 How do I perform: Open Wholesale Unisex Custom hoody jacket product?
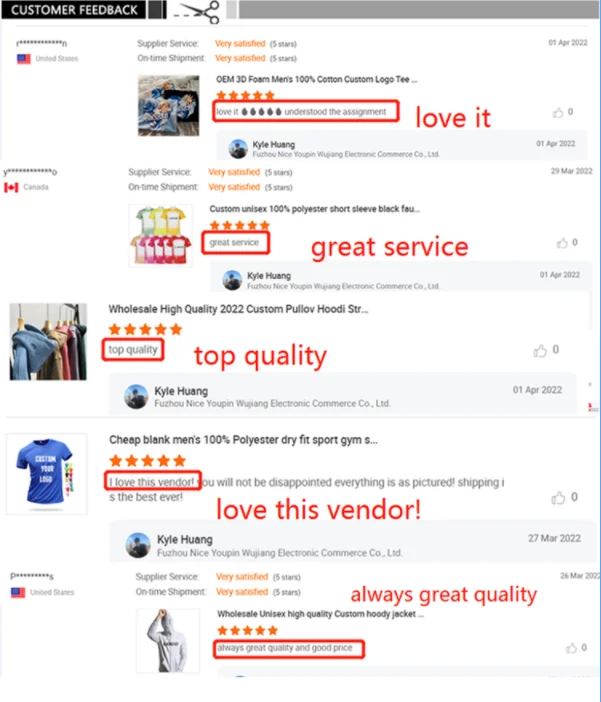point(320,614)
